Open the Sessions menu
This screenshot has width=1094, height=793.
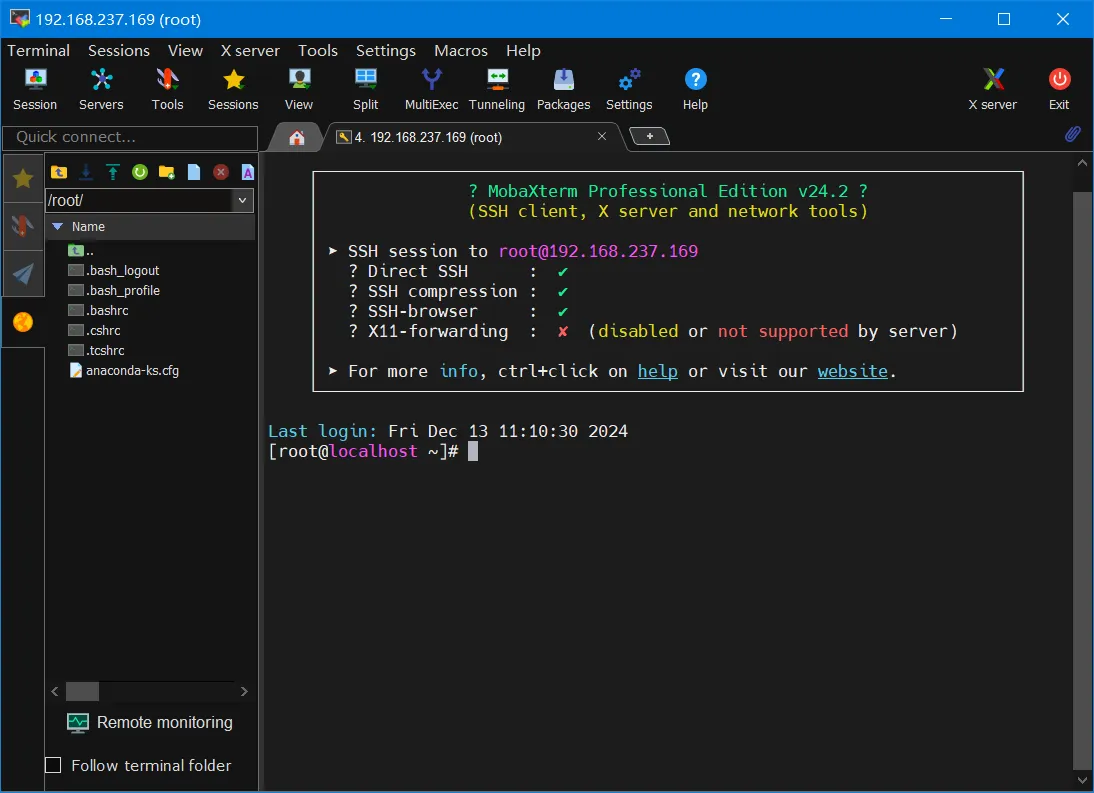(x=119, y=50)
